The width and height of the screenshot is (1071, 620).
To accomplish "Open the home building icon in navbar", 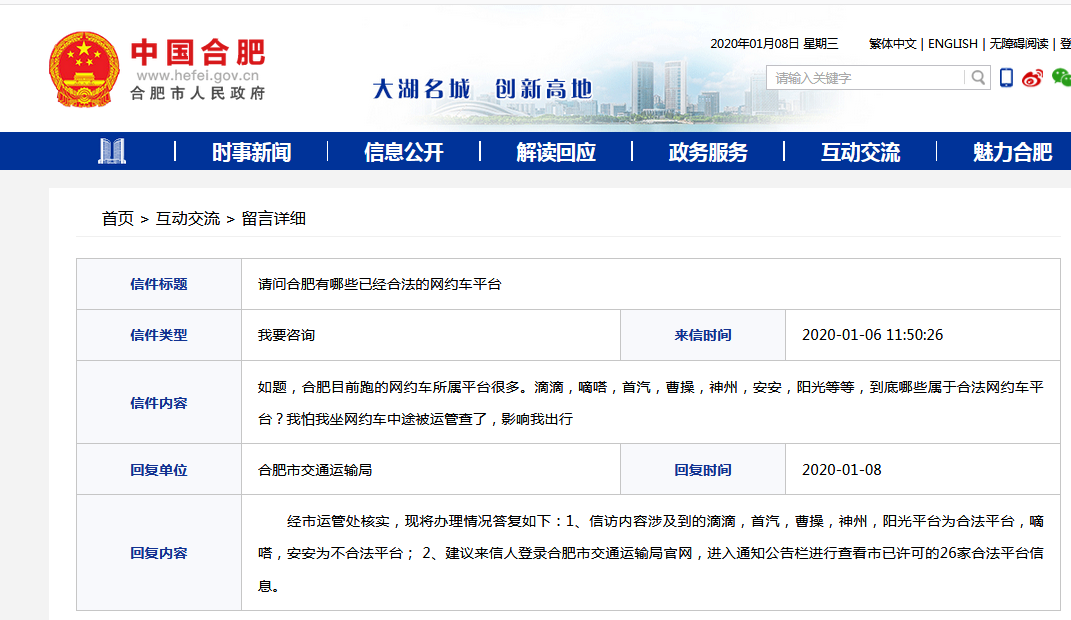I will click(112, 151).
